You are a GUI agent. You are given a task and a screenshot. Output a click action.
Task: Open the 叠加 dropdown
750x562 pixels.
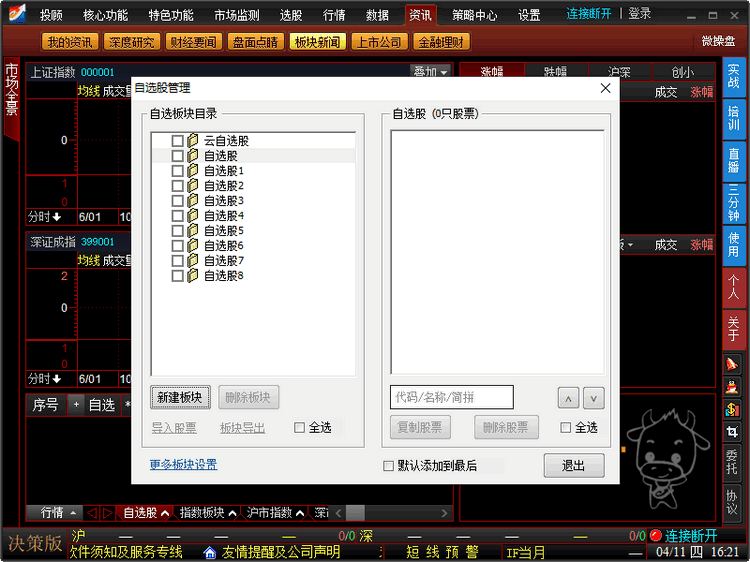[x=431, y=72]
